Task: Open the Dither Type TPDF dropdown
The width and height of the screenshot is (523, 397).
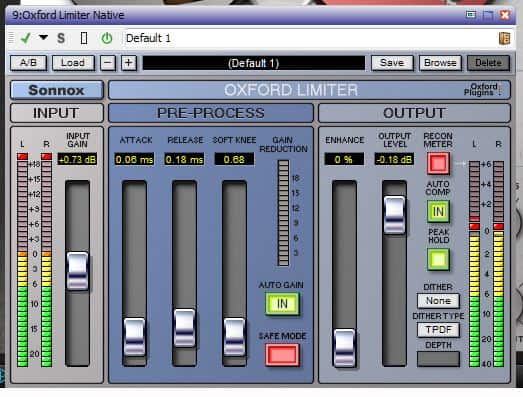Action: pyautogui.click(x=438, y=330)
